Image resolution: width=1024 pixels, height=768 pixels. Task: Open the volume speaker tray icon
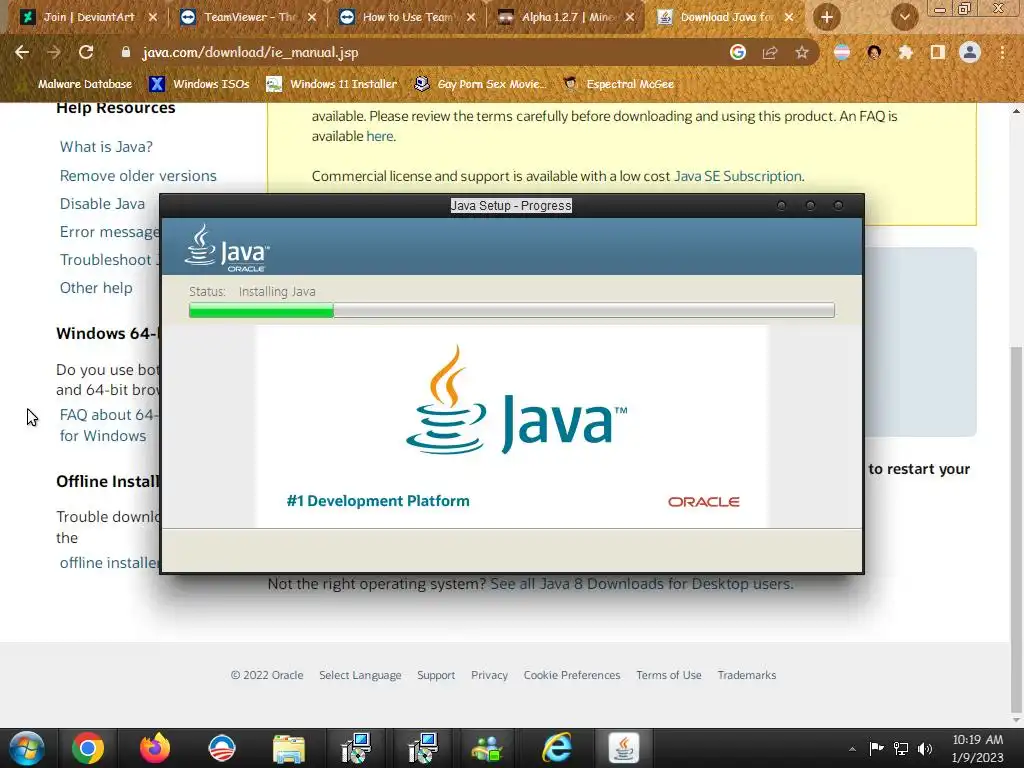(x=925, y=748)
